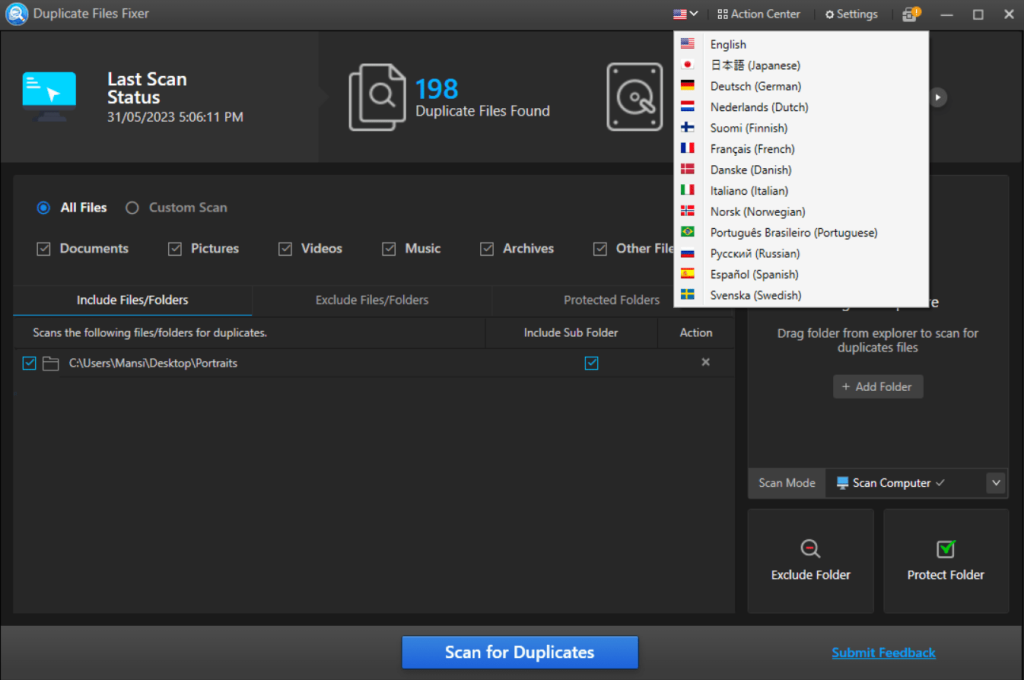Toggle the Pictures checkbox
This screenshot has height=680, width=1024.
(x=174, y=249)
